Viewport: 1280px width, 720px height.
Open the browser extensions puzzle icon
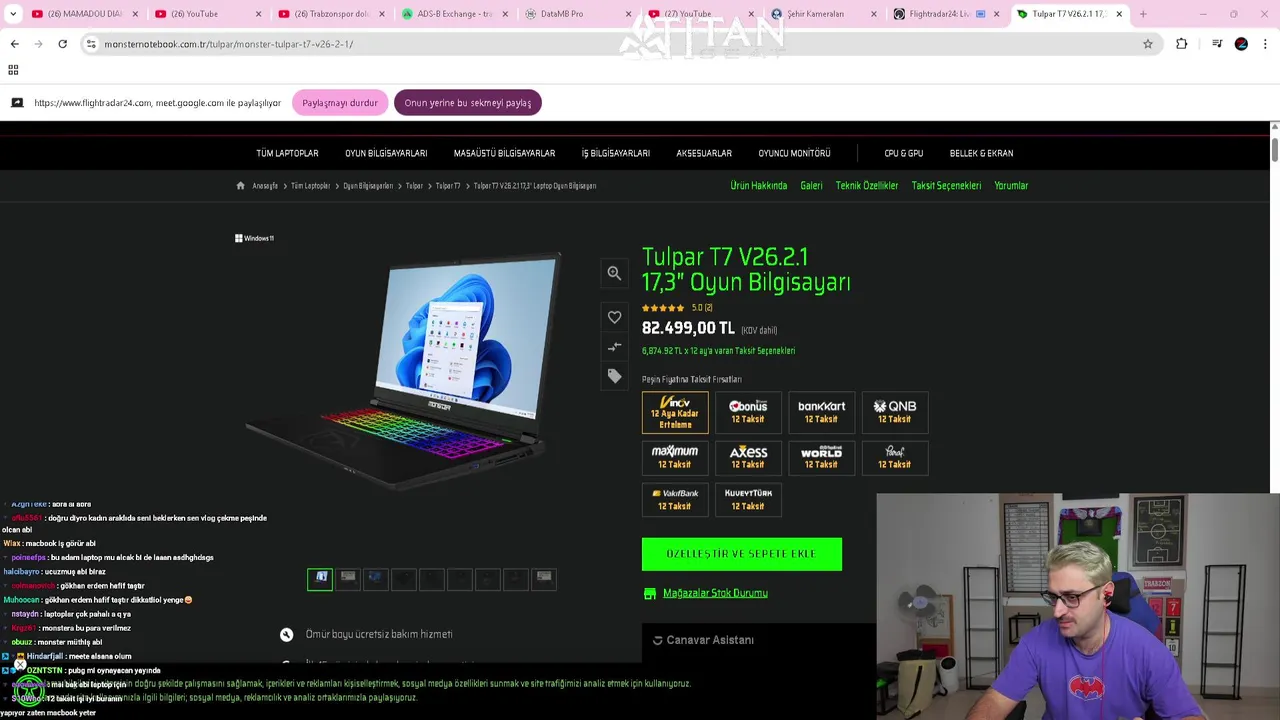1182,44
